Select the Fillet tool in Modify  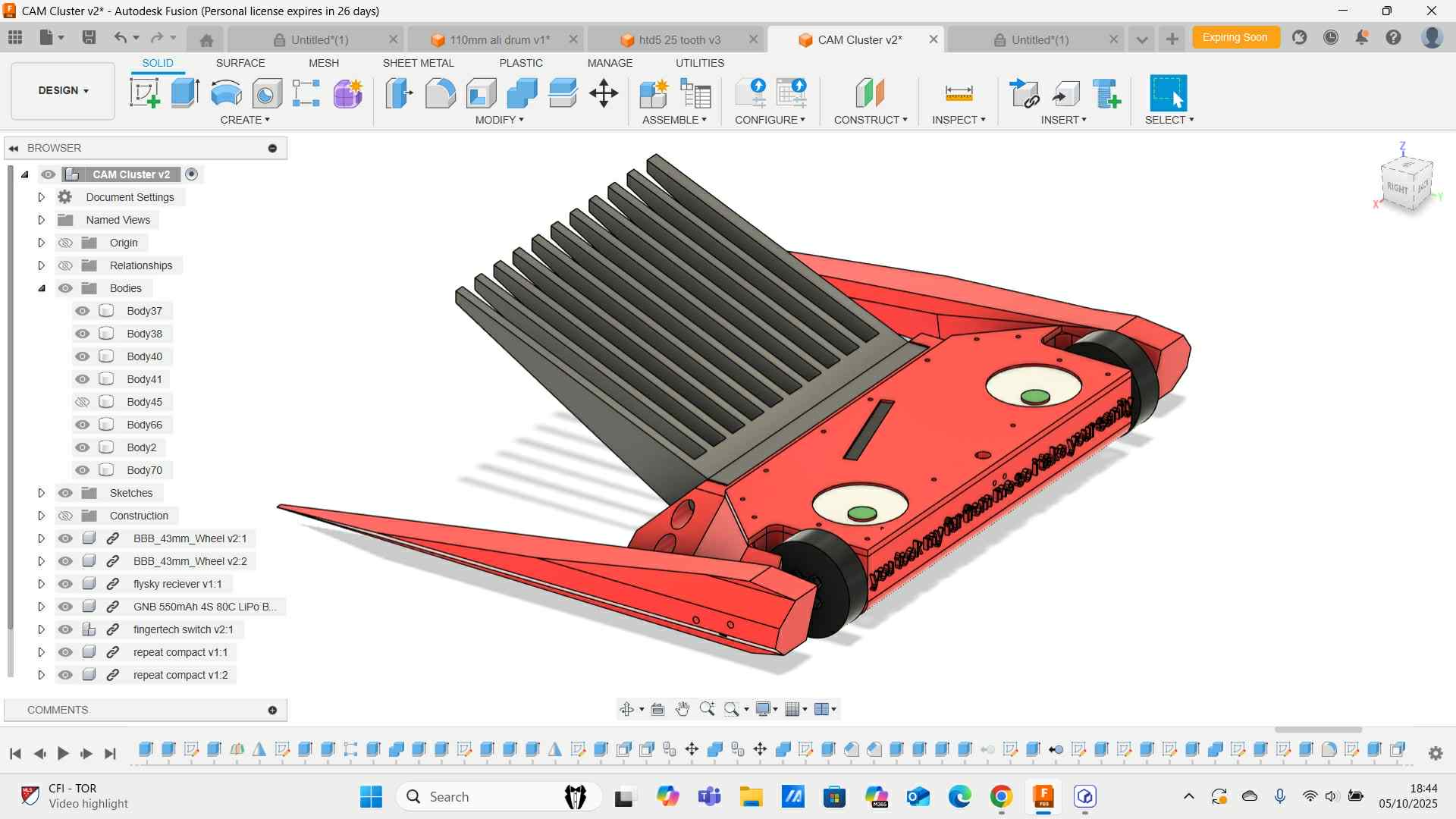pos(440,93)
